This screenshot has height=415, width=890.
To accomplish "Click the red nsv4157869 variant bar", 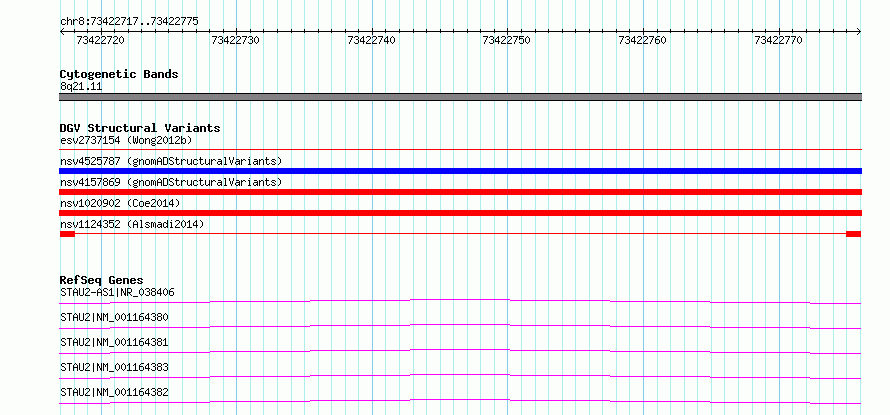I will coord(460,192).
